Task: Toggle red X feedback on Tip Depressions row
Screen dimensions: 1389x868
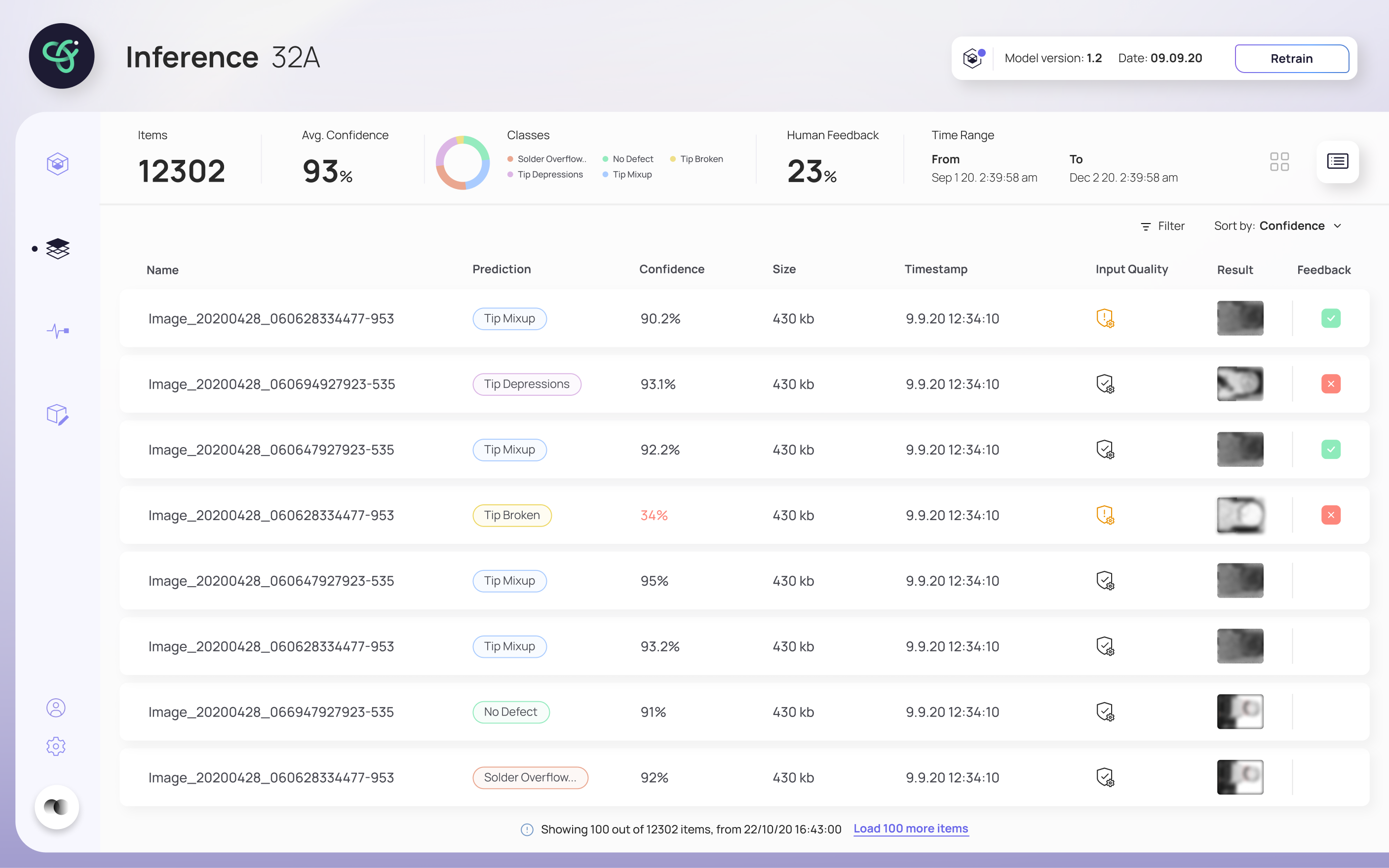Action: (1330, 383)
